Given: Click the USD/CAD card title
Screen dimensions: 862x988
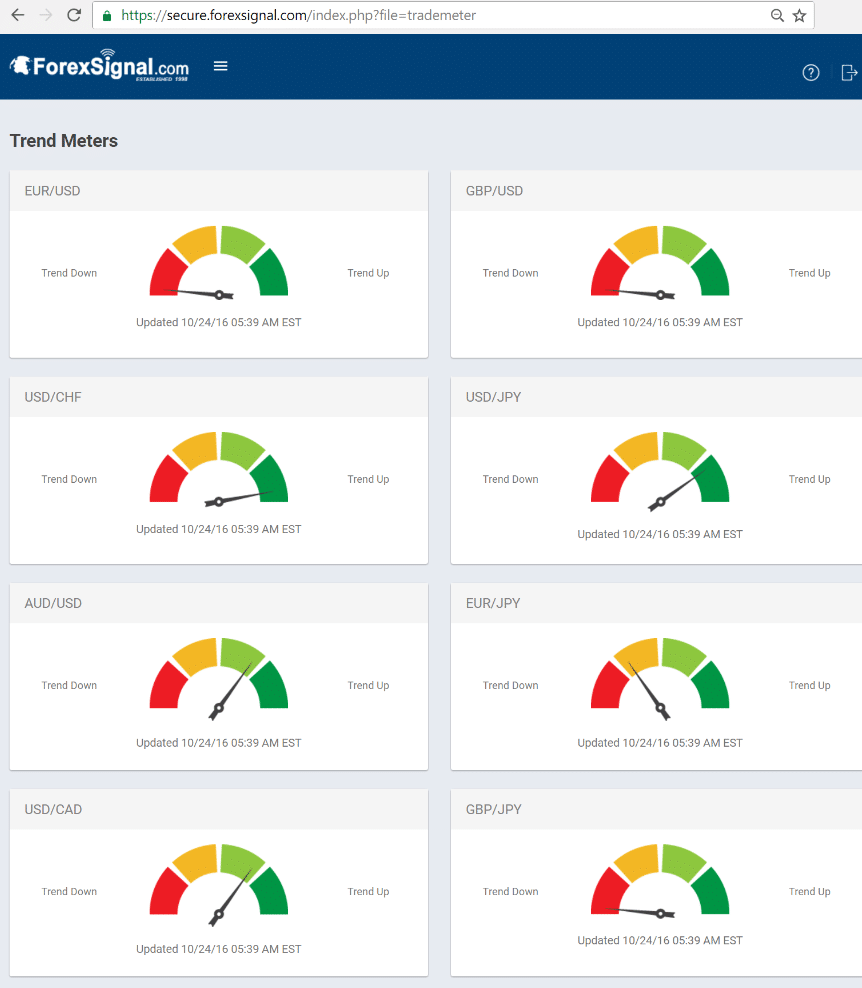Looking at the screenshot, I should pyautogui.click(x=53, y=809).
